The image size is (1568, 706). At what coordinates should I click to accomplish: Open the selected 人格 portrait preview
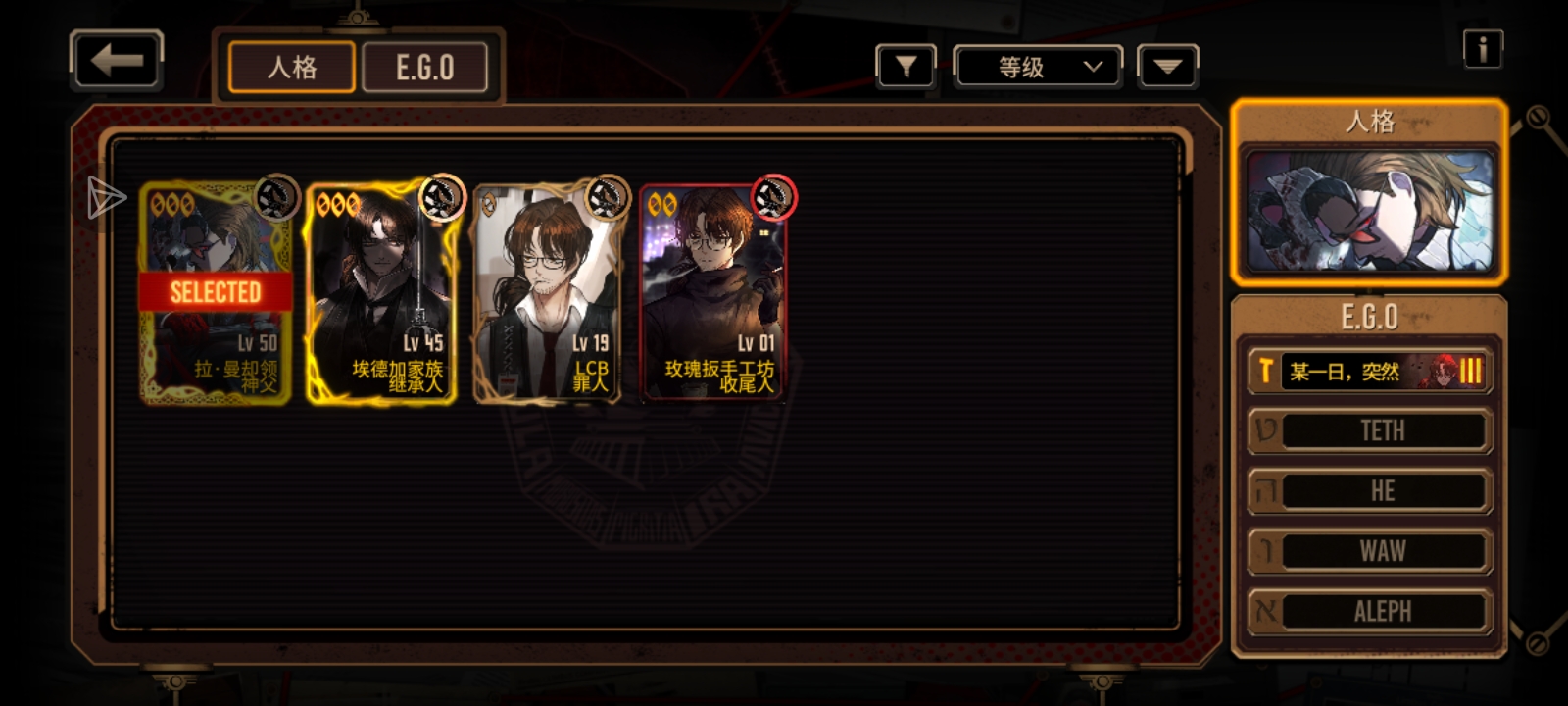click(x=1368, y=210)
